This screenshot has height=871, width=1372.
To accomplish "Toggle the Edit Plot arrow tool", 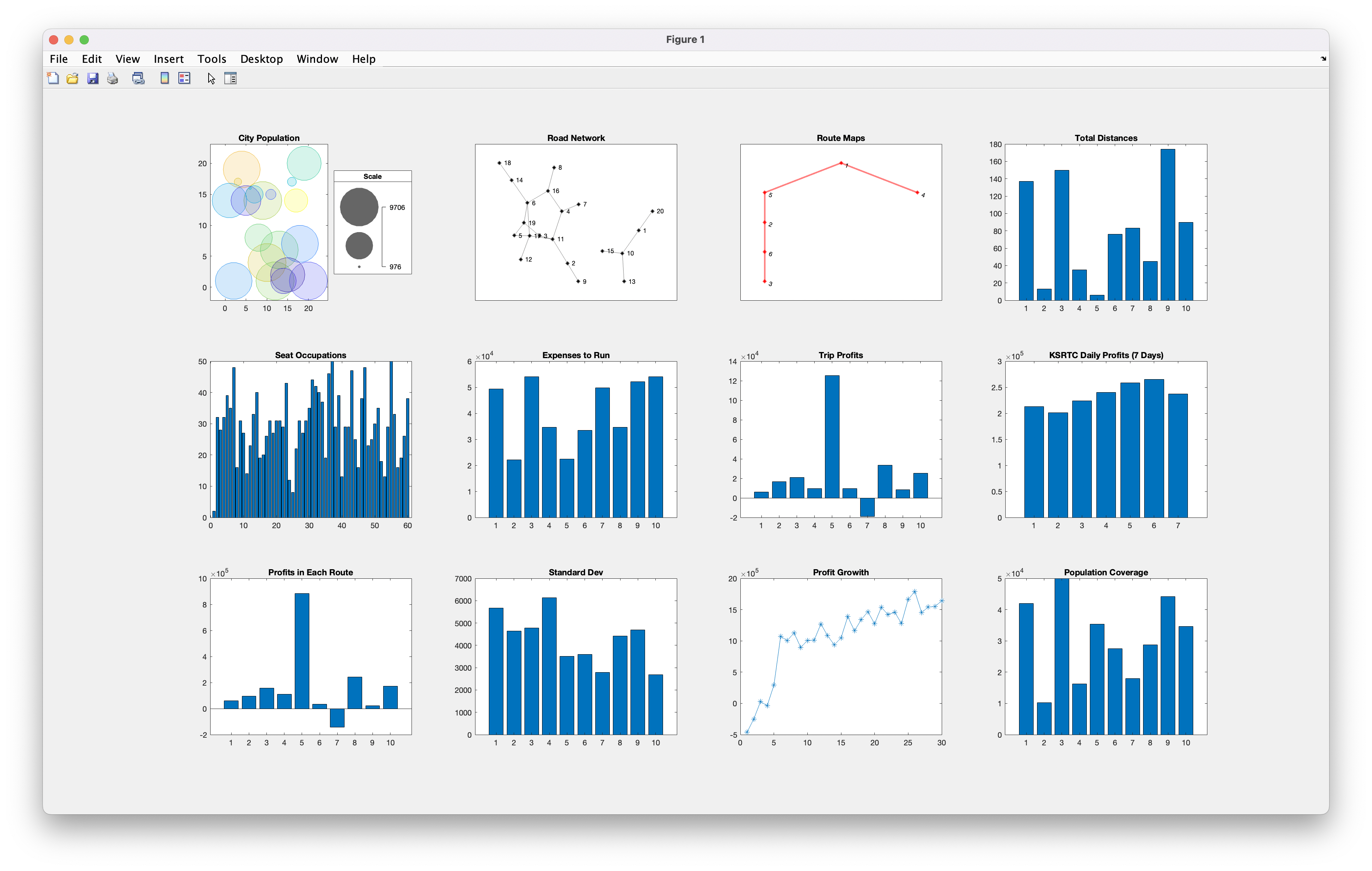I will pyautogui.click(x=211, y=78).
